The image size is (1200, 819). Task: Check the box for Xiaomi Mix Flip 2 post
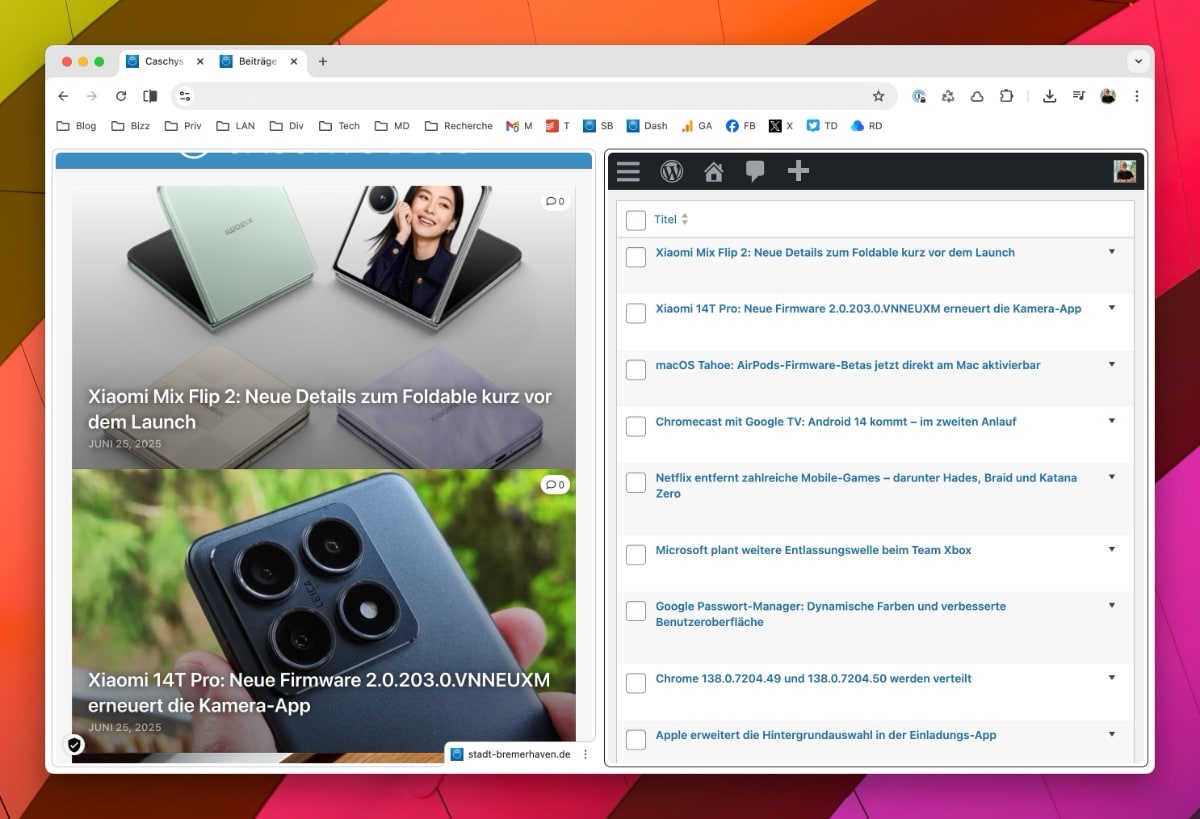point(636,257)
